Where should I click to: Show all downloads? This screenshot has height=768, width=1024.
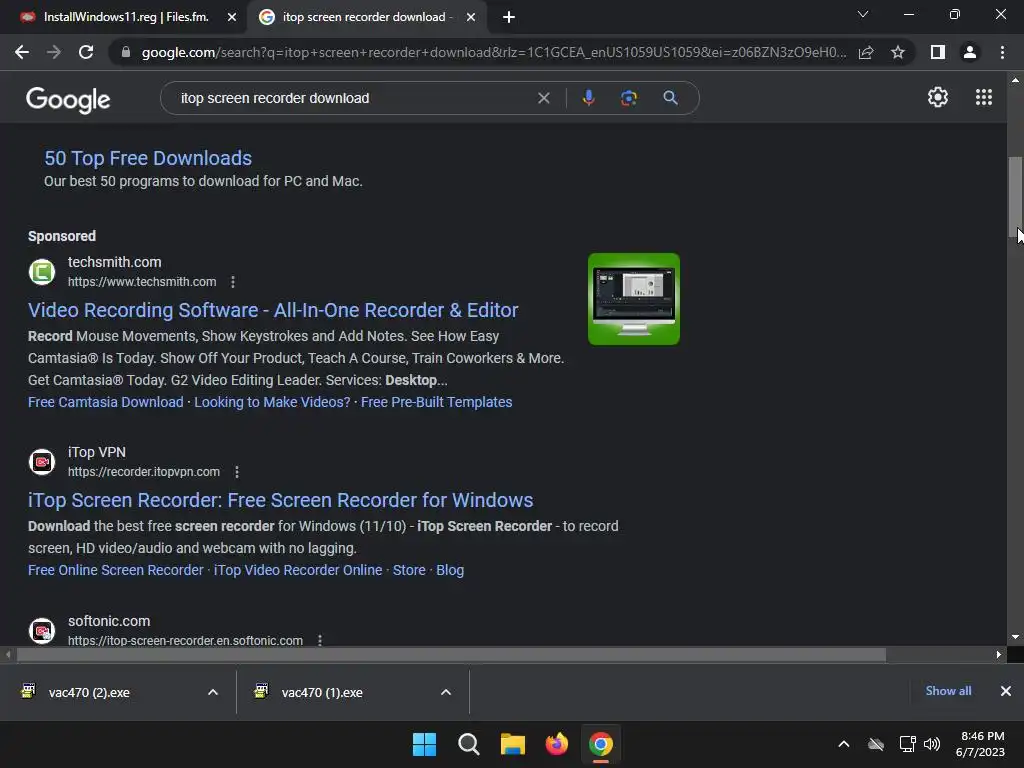point(948,691)
